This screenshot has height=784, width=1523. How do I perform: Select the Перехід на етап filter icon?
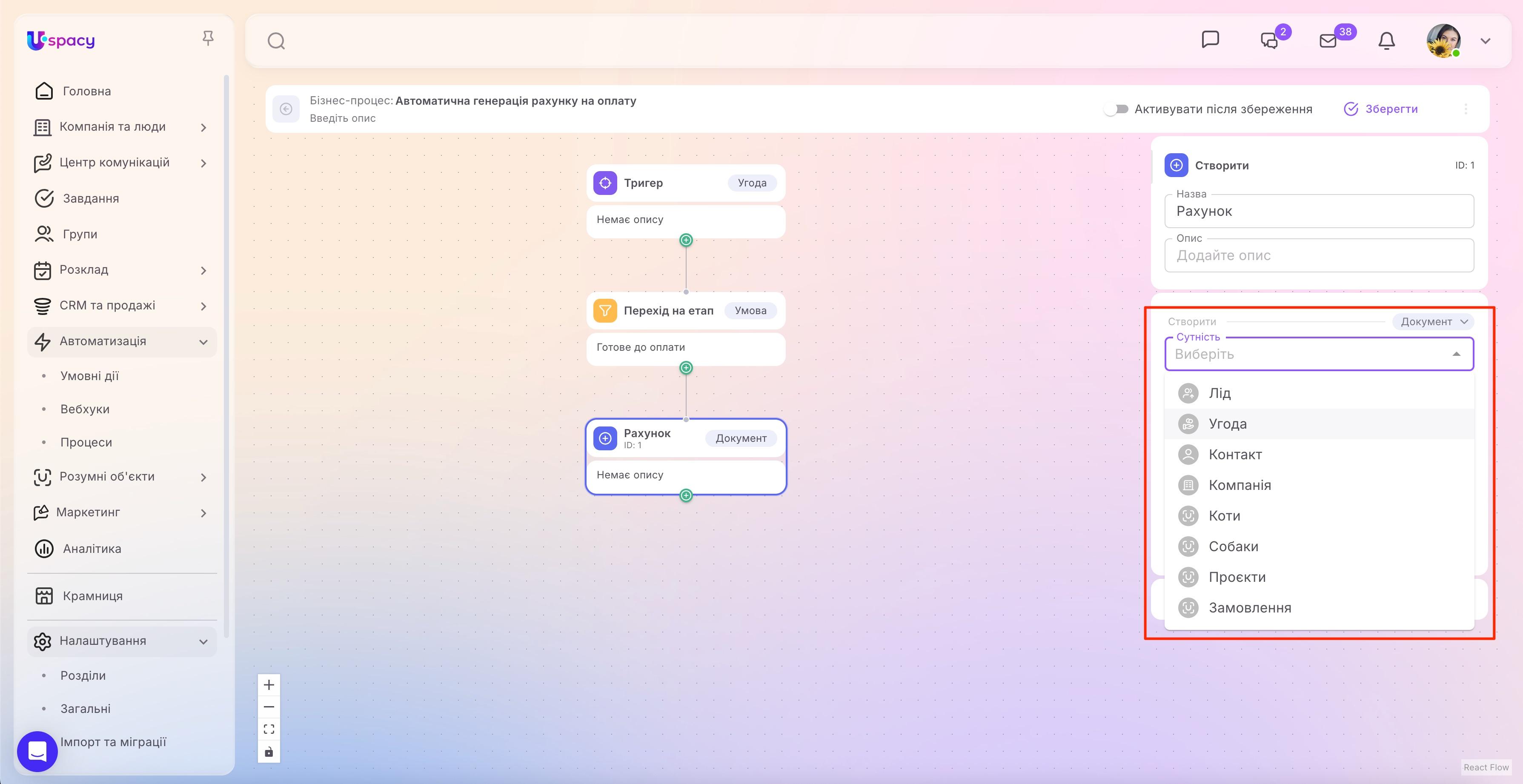605,310
